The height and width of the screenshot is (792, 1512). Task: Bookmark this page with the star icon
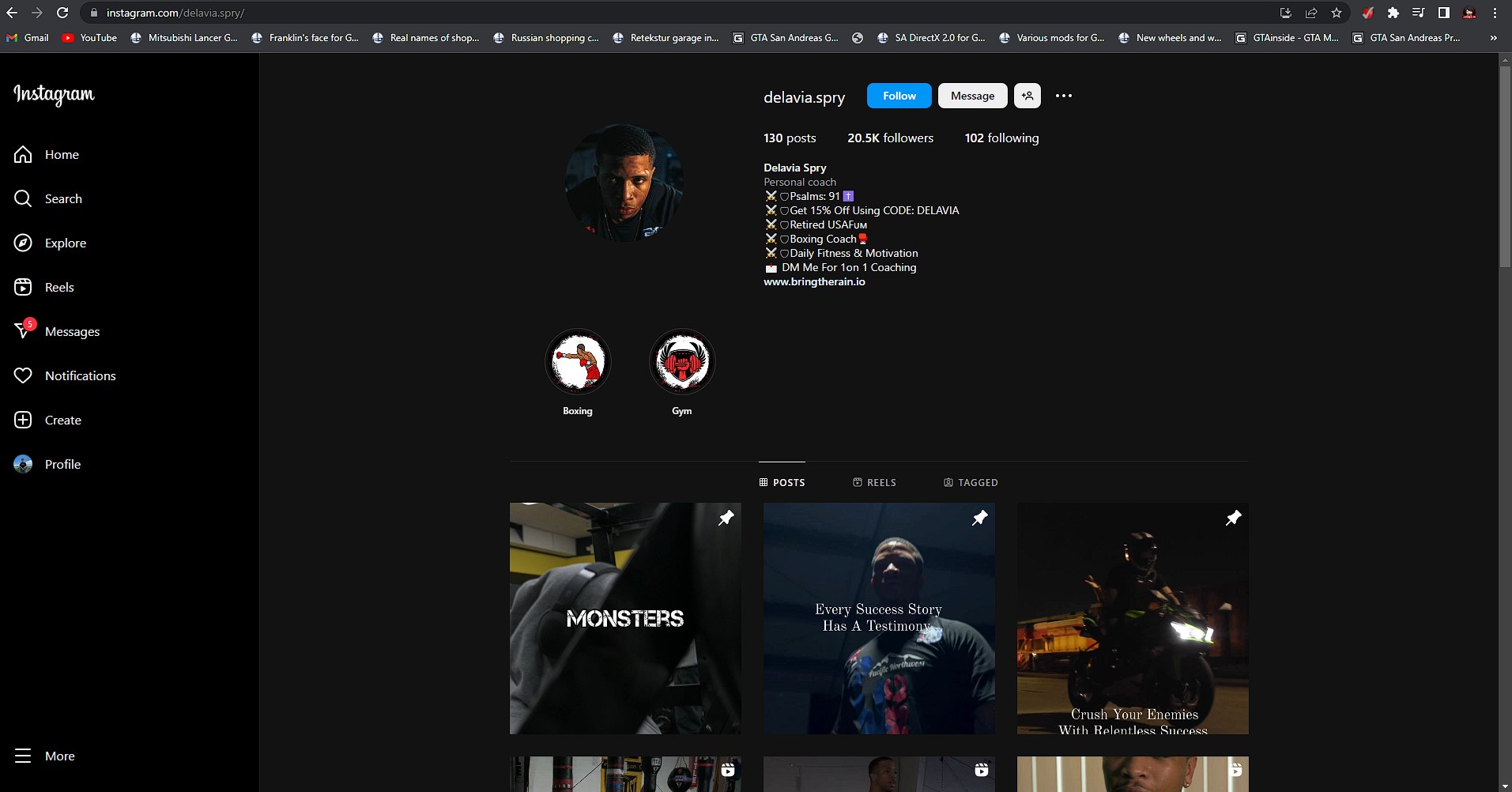pyautogui.click(x=1337, y=13)
